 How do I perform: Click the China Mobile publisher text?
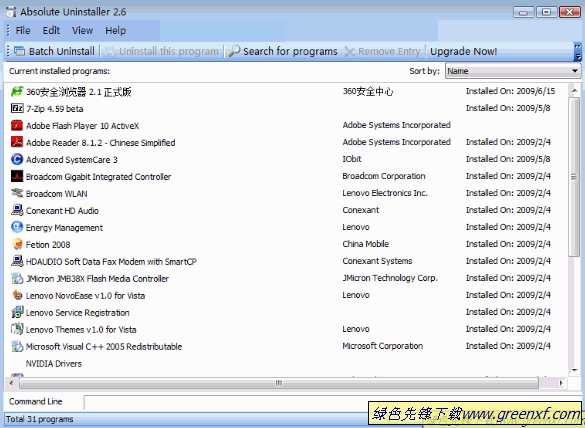click(x=366, y=244)
